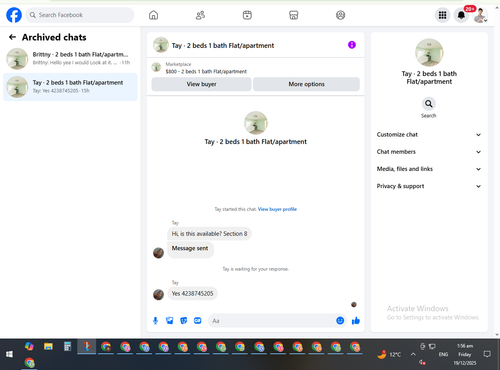This screenshot has height=370, width=500.
Task: Click Tay's avatar beside 'Yes 4238745205'
Action: (158, 294)
